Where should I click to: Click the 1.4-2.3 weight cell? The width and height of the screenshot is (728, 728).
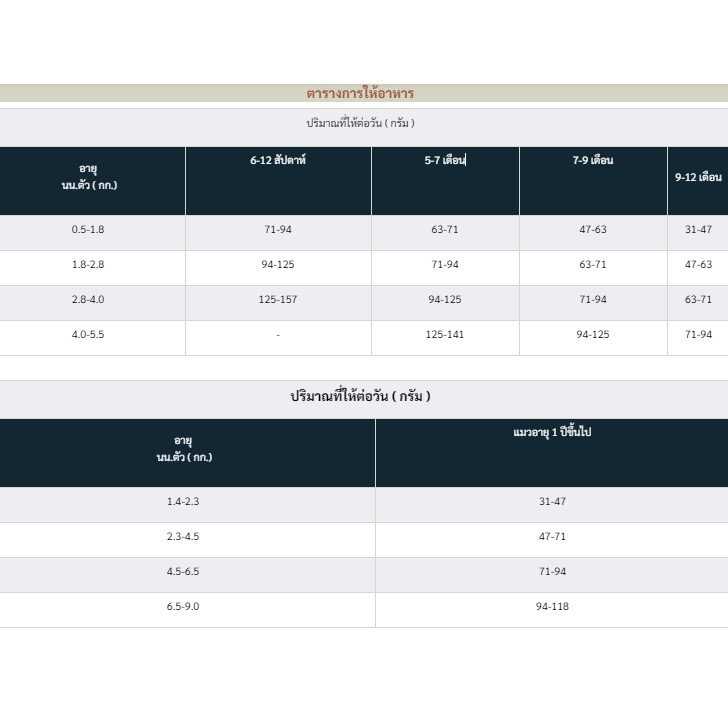point(183,501)
